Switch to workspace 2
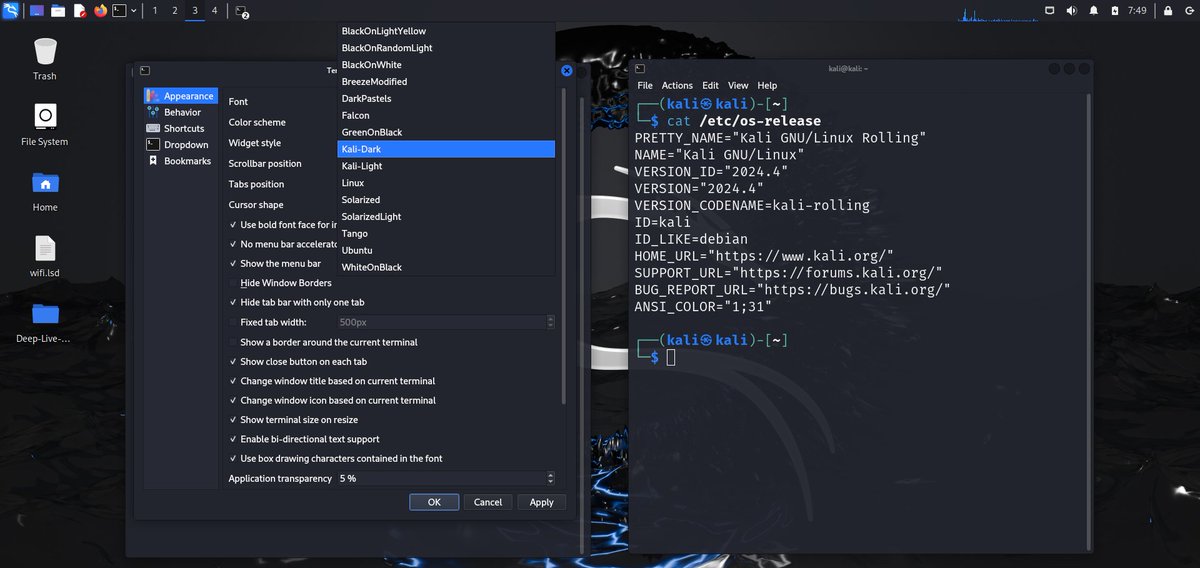This screenshot has width=1200, height=568. [175, 10]
